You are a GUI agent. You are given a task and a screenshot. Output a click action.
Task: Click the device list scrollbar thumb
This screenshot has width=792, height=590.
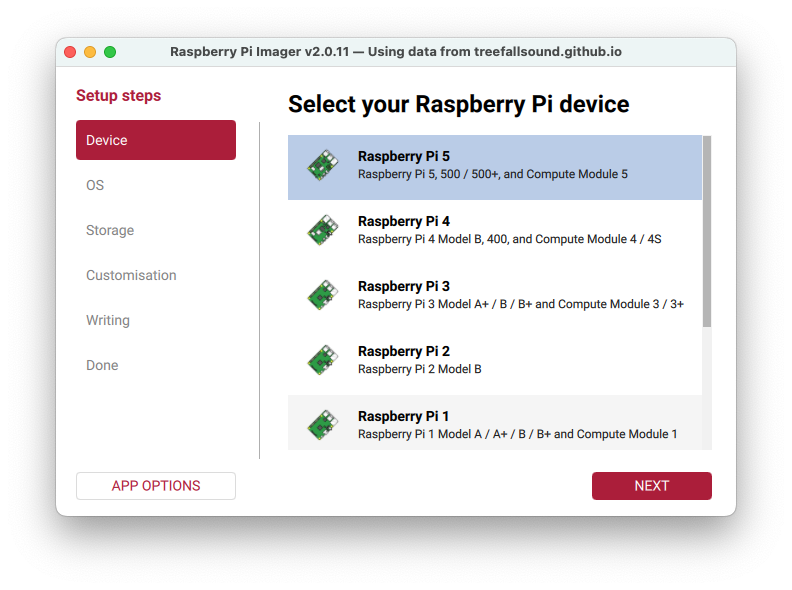[x=707, y=231]
